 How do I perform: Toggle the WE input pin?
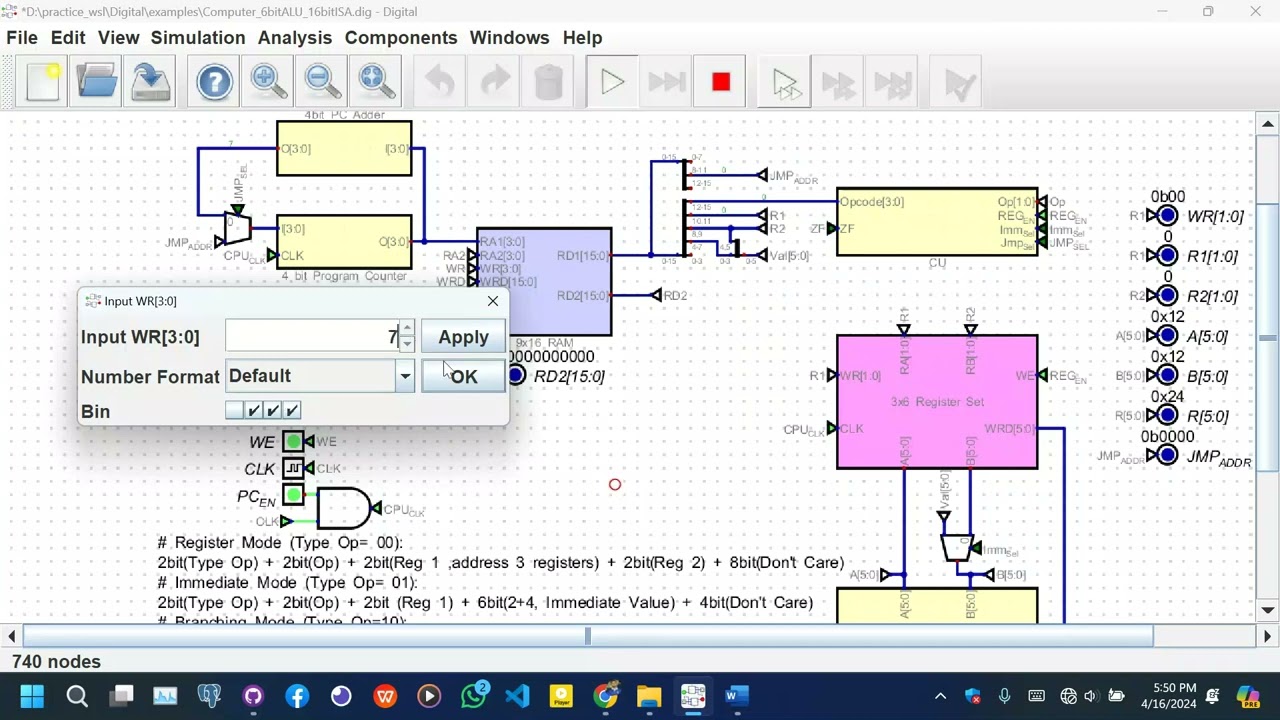(292, 441)
